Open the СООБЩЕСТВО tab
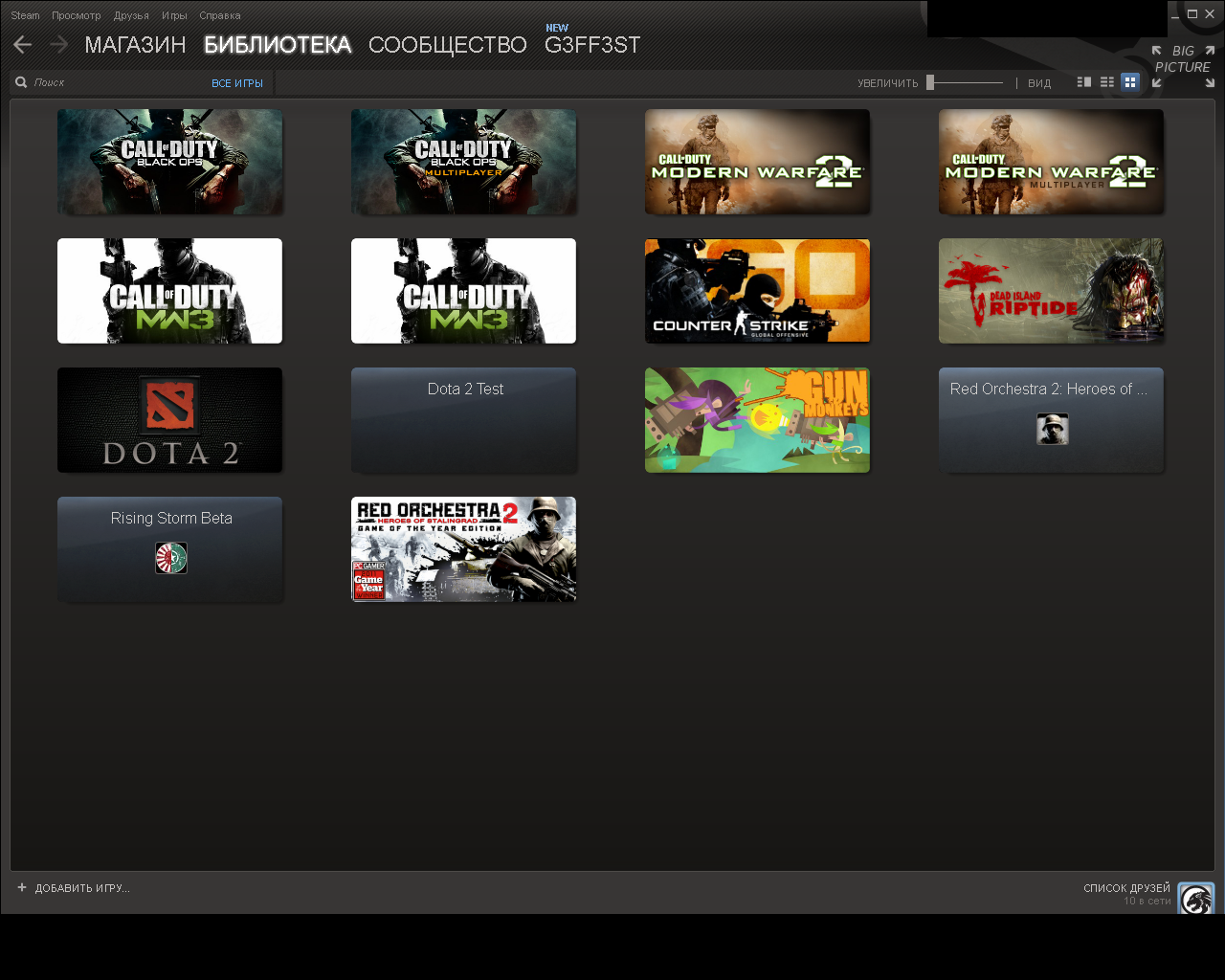The image size is (1225, 980). [447, 45]
